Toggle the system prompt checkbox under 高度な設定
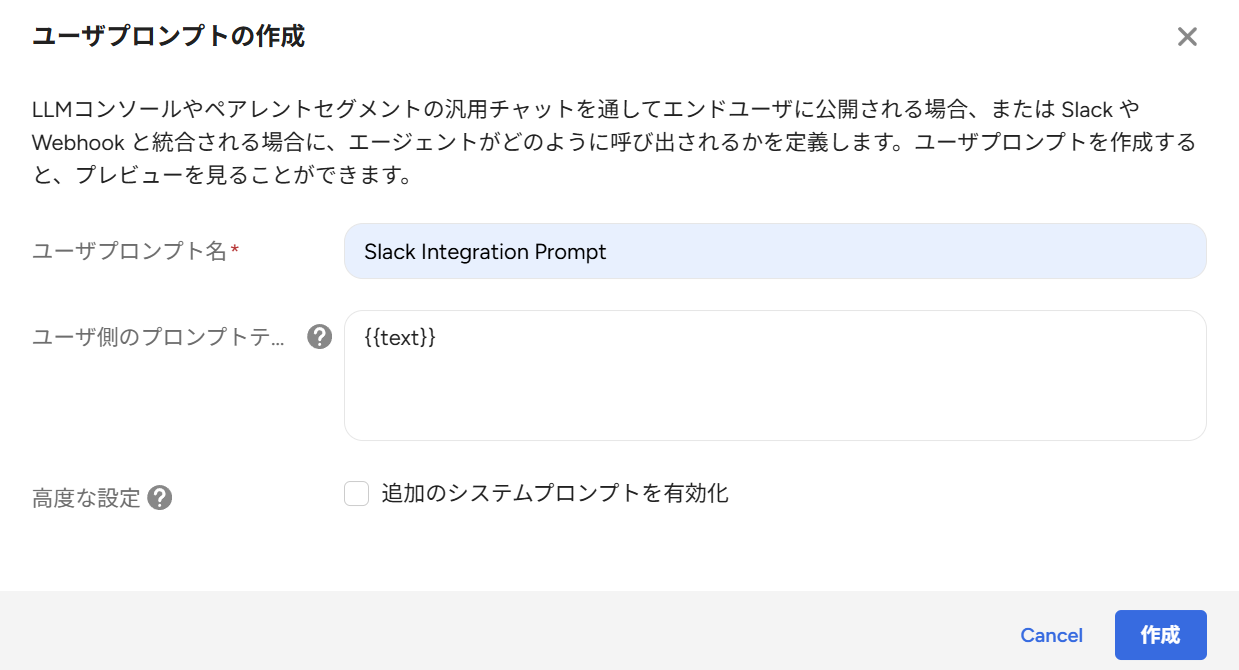The image size is (1239, 670). pos(356,493)
